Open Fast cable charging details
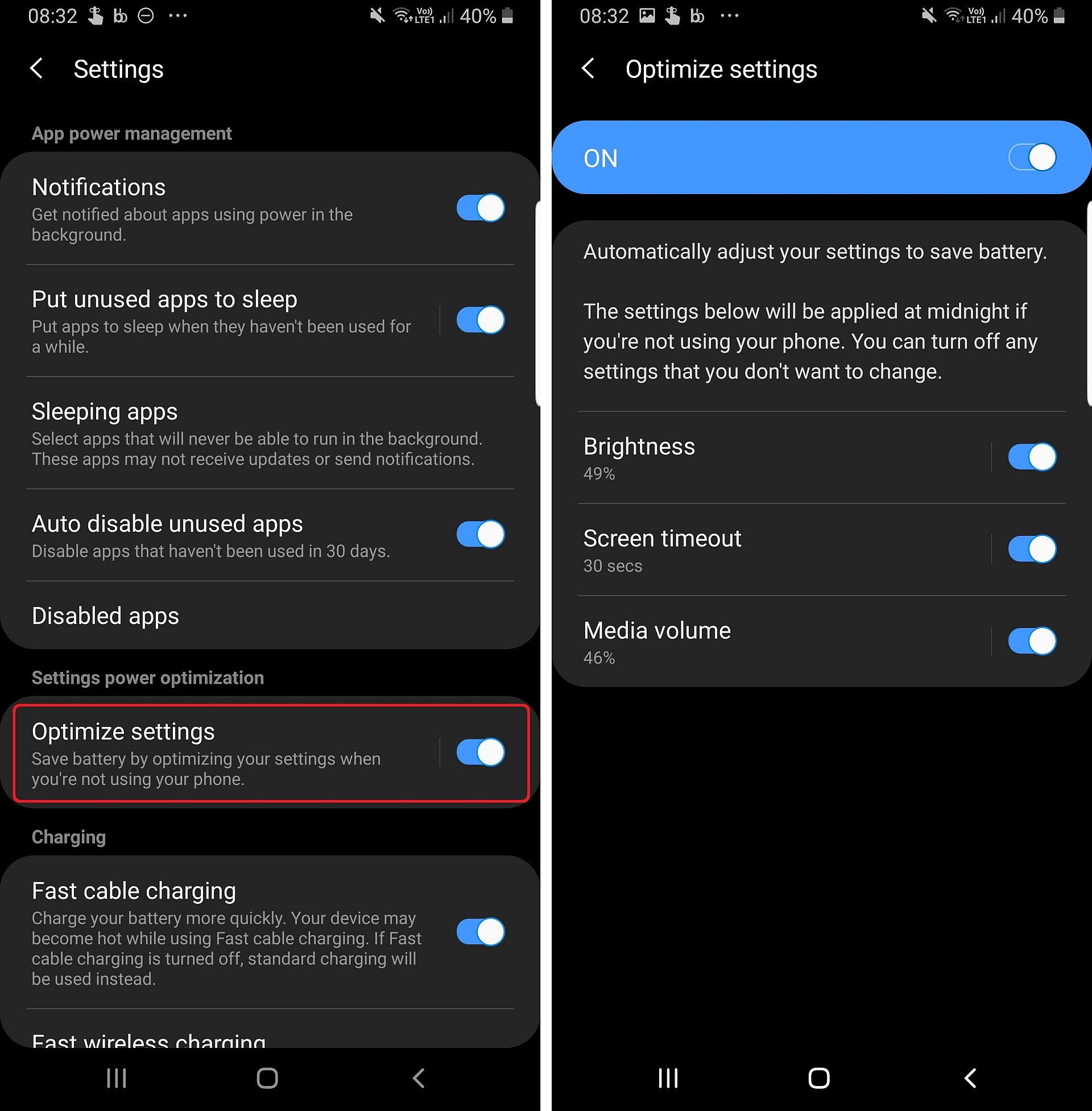This screenshot has height=1111, width=1092. click(x=230, y=930)
